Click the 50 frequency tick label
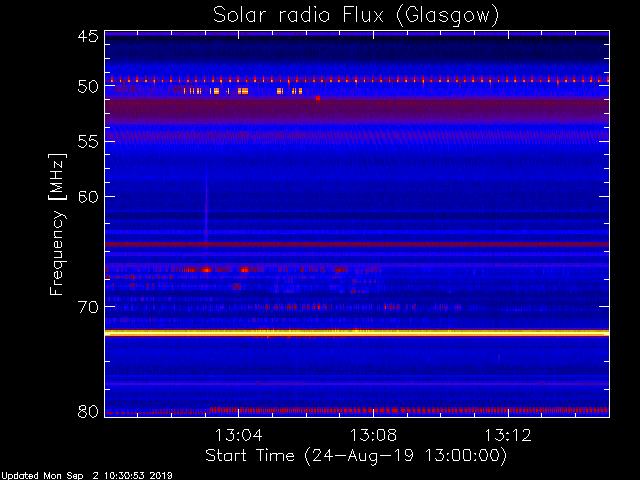 pos(88,86)
